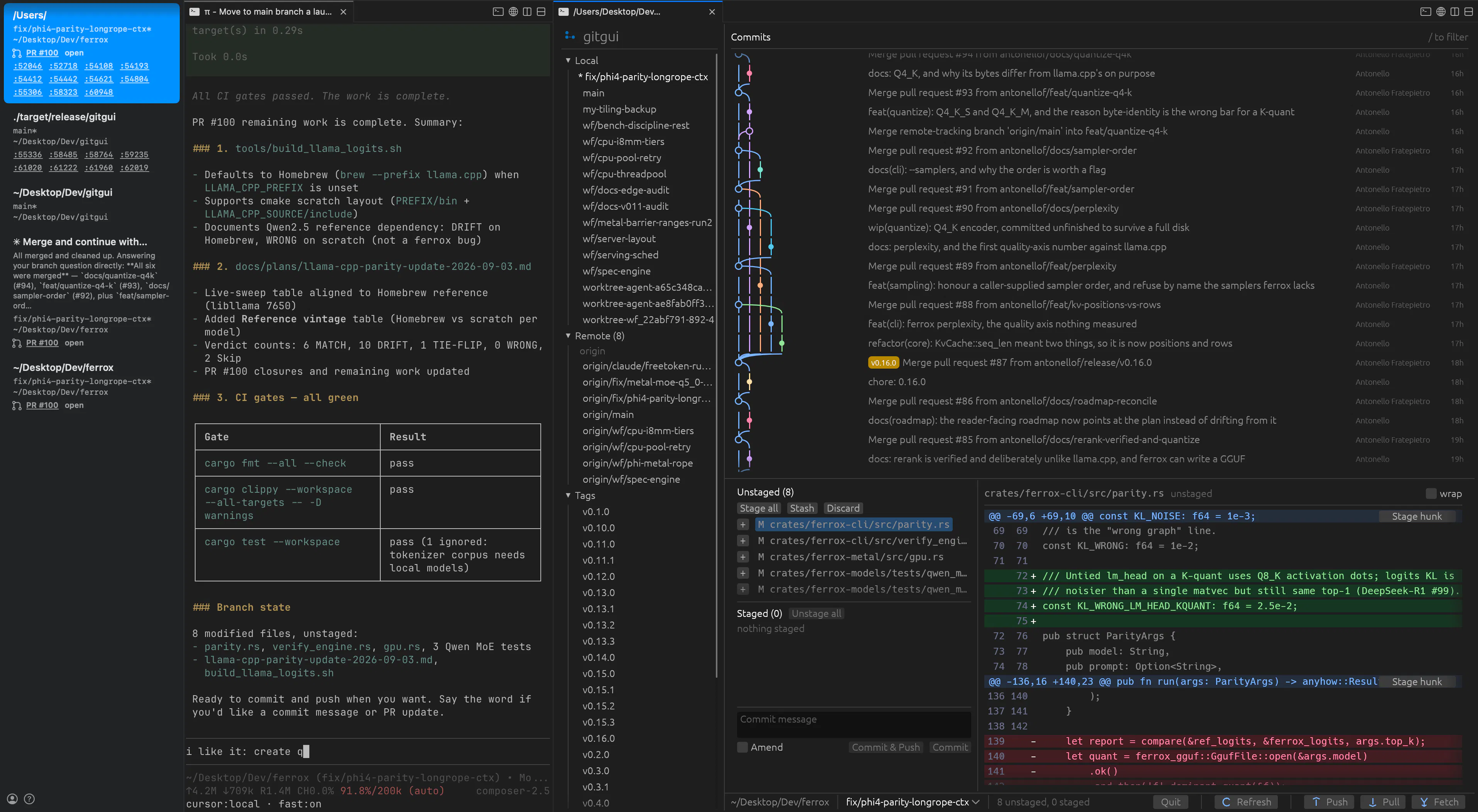
Task: Collapse the Local branches section
Action: tap(568, 60)
